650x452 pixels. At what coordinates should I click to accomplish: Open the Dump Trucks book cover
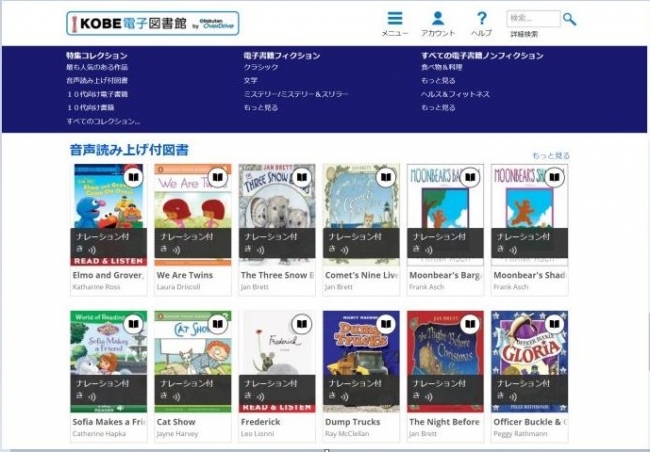[x=361, y=362]
